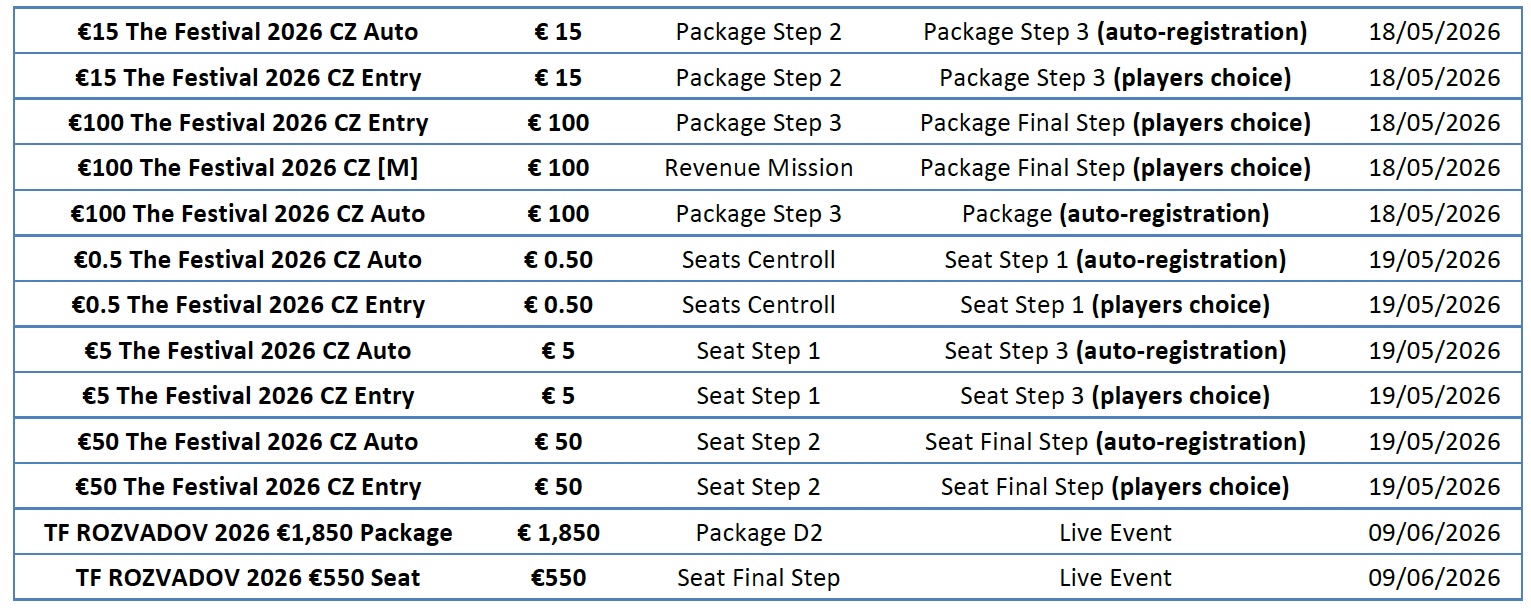The height and width of the screenshot is (615, 1531).
Task: Select the €100 The Festival 2026 CZ [M] cell
Action: coord(248,169)
